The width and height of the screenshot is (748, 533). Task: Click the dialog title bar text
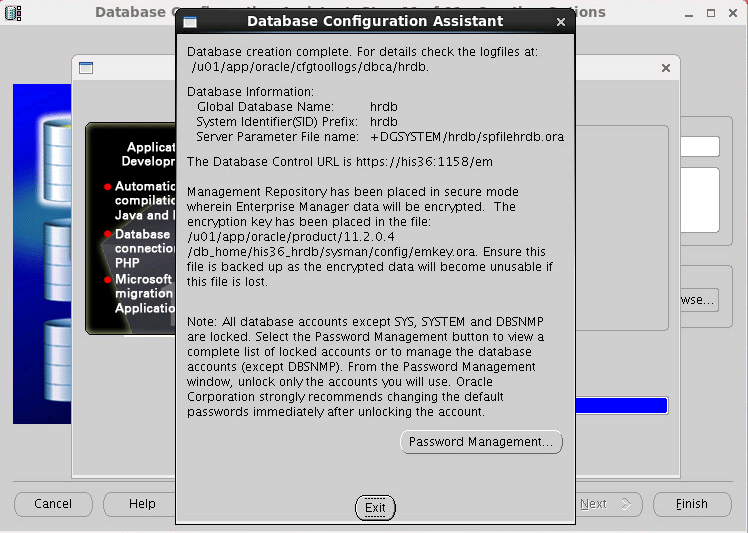375,21
